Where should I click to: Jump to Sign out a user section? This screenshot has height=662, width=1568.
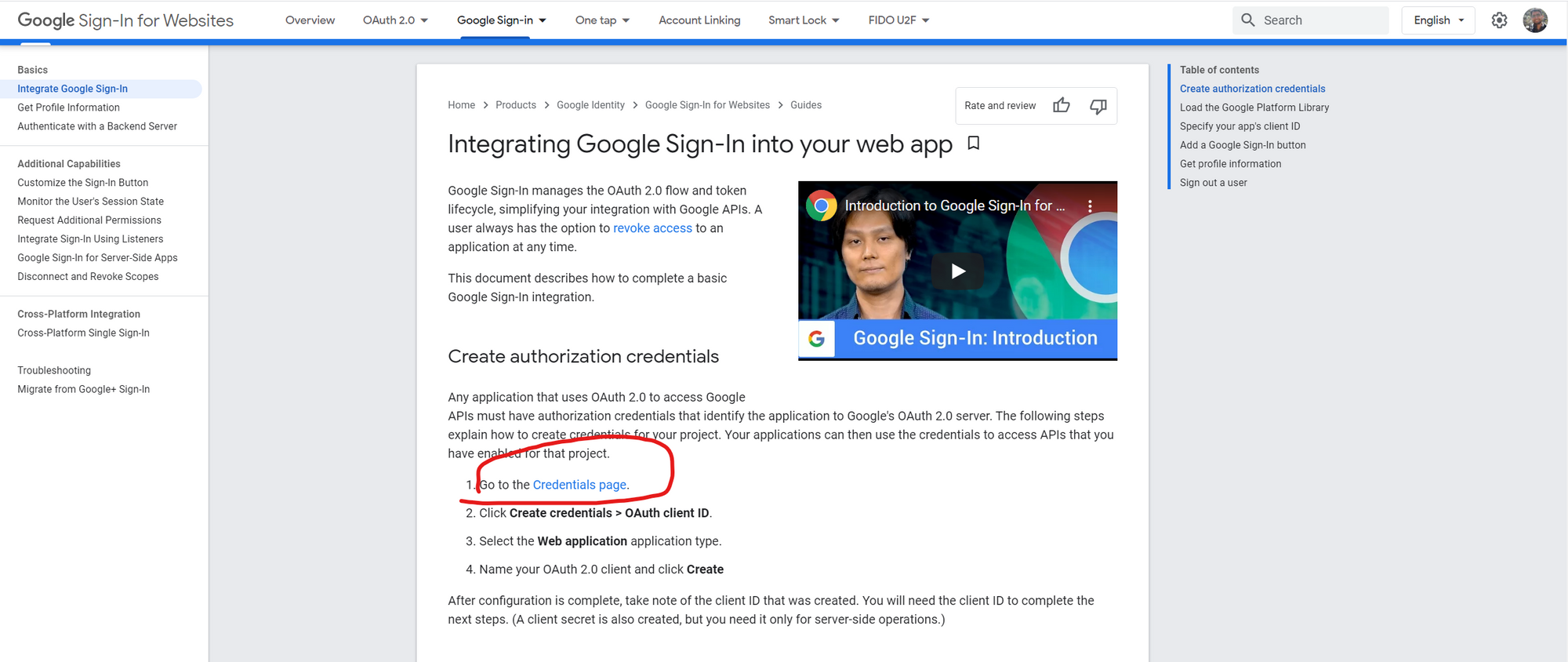click(x=1213, y=183)
